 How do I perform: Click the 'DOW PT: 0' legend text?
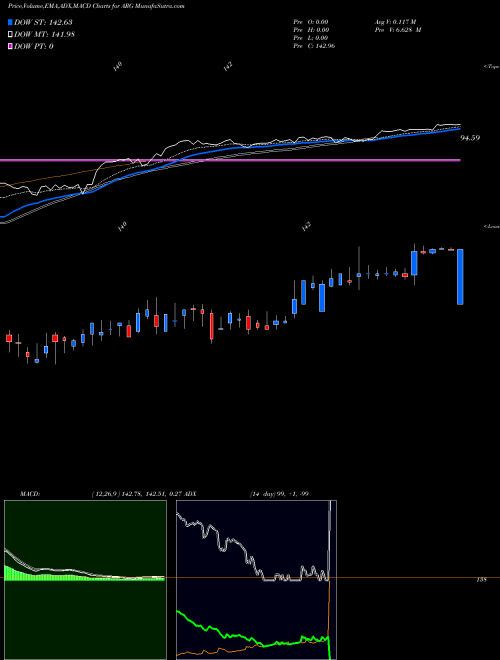pos(34,46)
